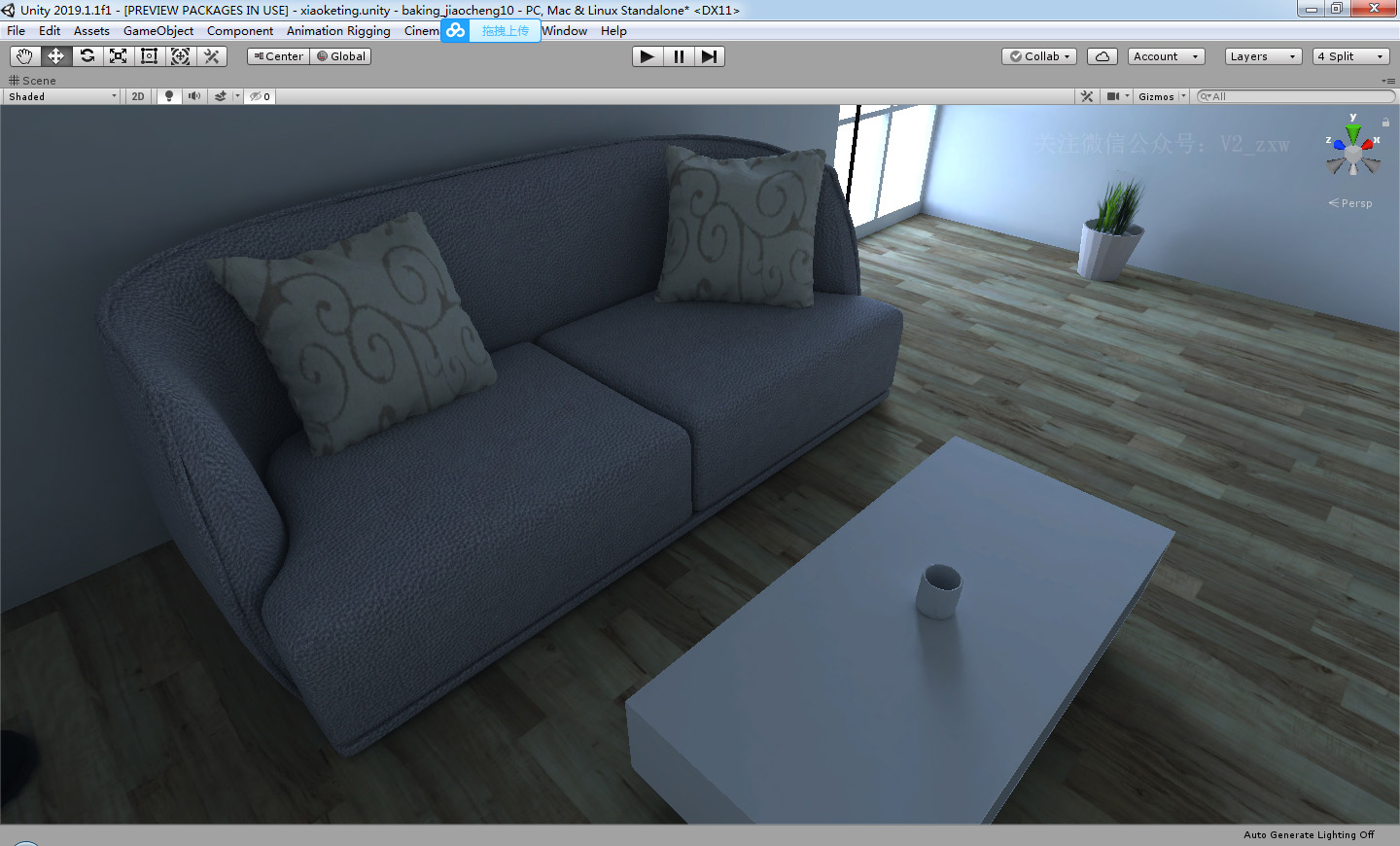Open the File menu
The width and height of the screenshot is (1400, 846).
tap(17, 31)
